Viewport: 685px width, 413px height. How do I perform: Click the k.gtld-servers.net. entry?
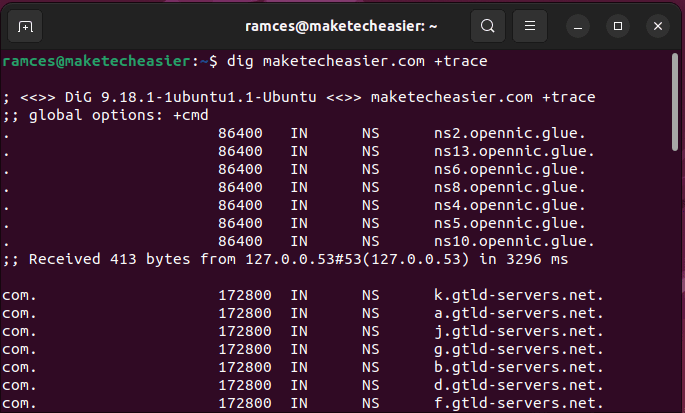[518, 295]
